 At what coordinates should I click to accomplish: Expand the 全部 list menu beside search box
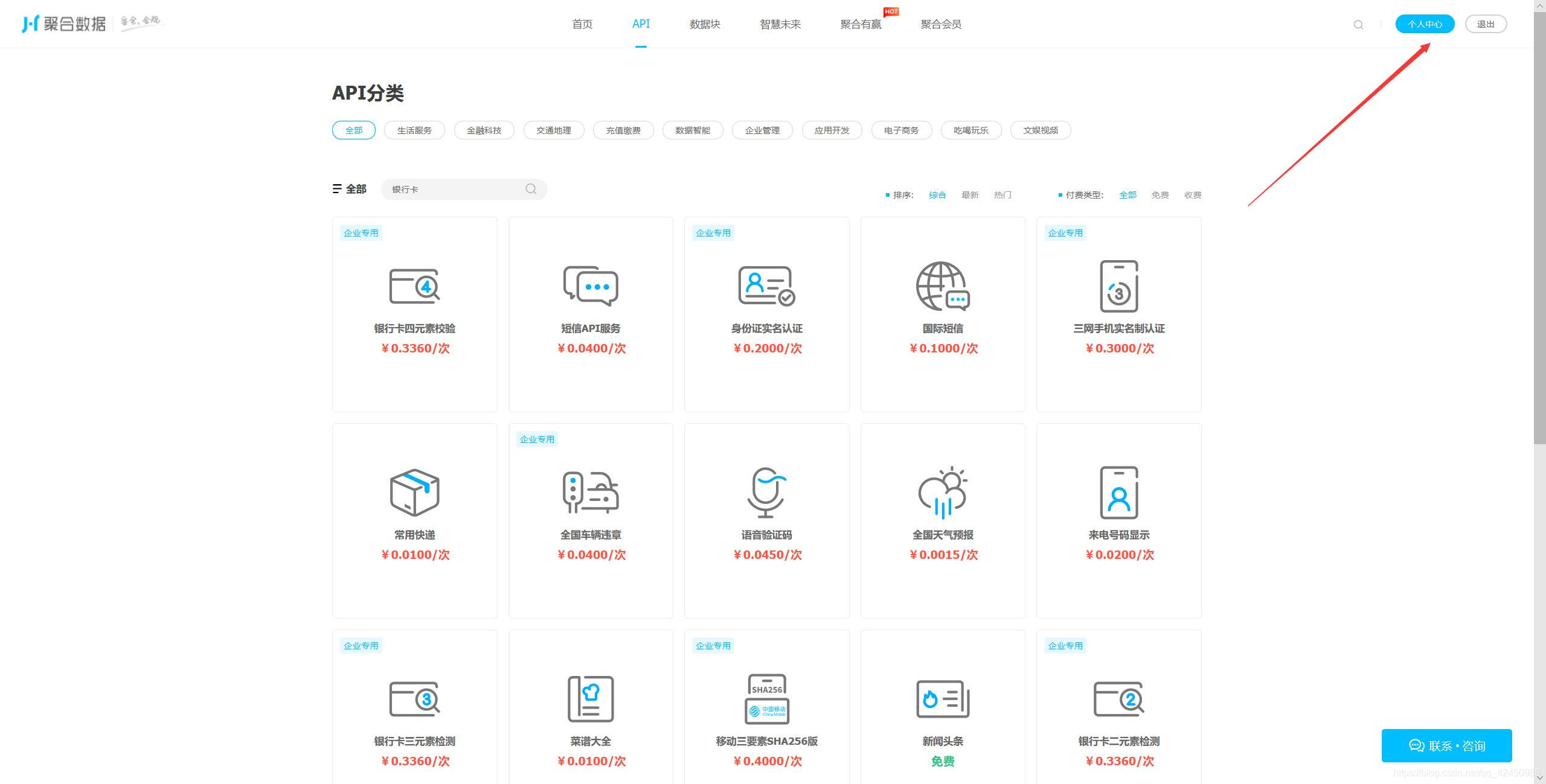pyautogui.click(x=350, y=189)
